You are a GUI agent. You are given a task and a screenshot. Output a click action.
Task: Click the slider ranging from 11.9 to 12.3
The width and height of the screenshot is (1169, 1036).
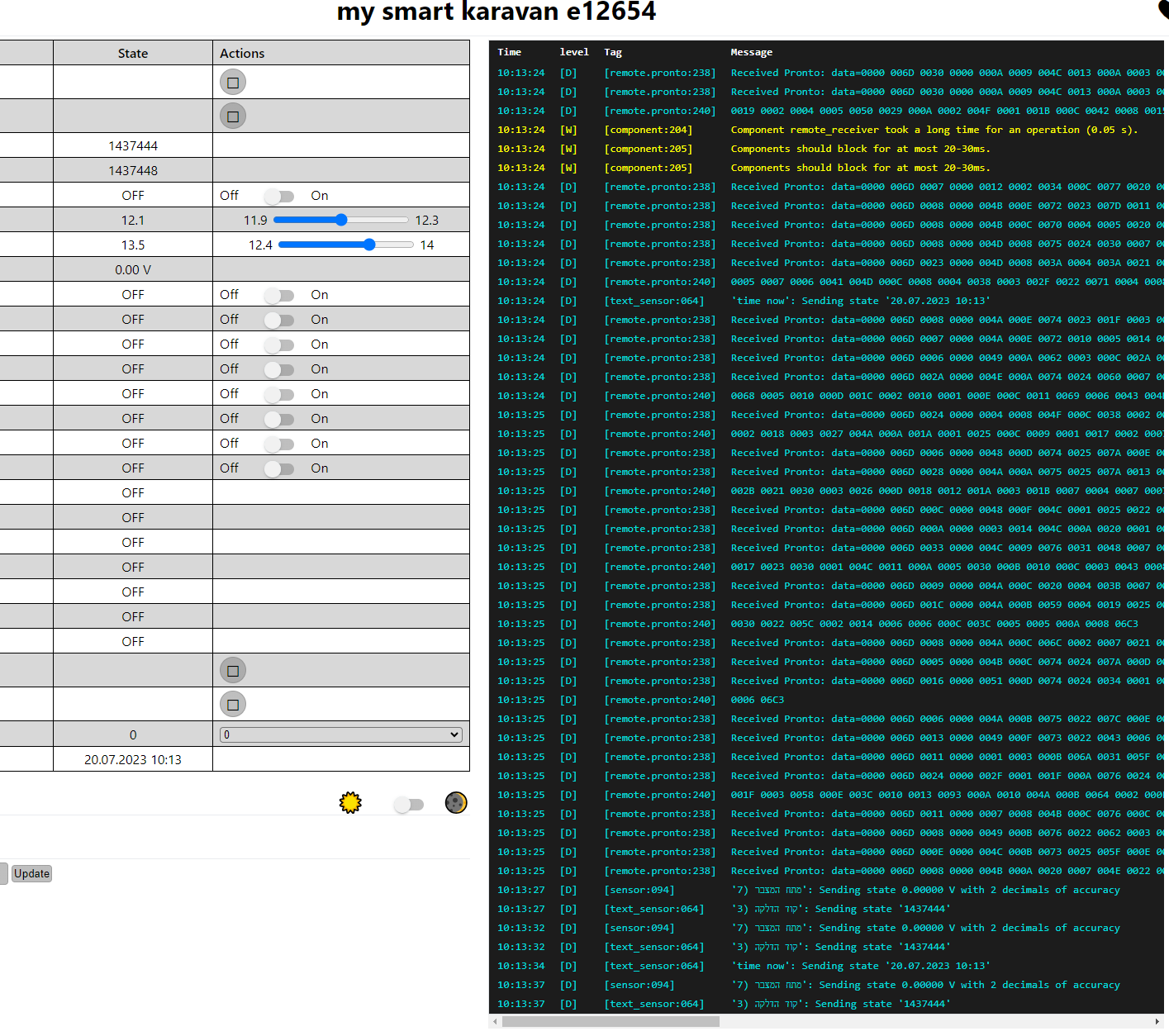(x=340, y=220)
